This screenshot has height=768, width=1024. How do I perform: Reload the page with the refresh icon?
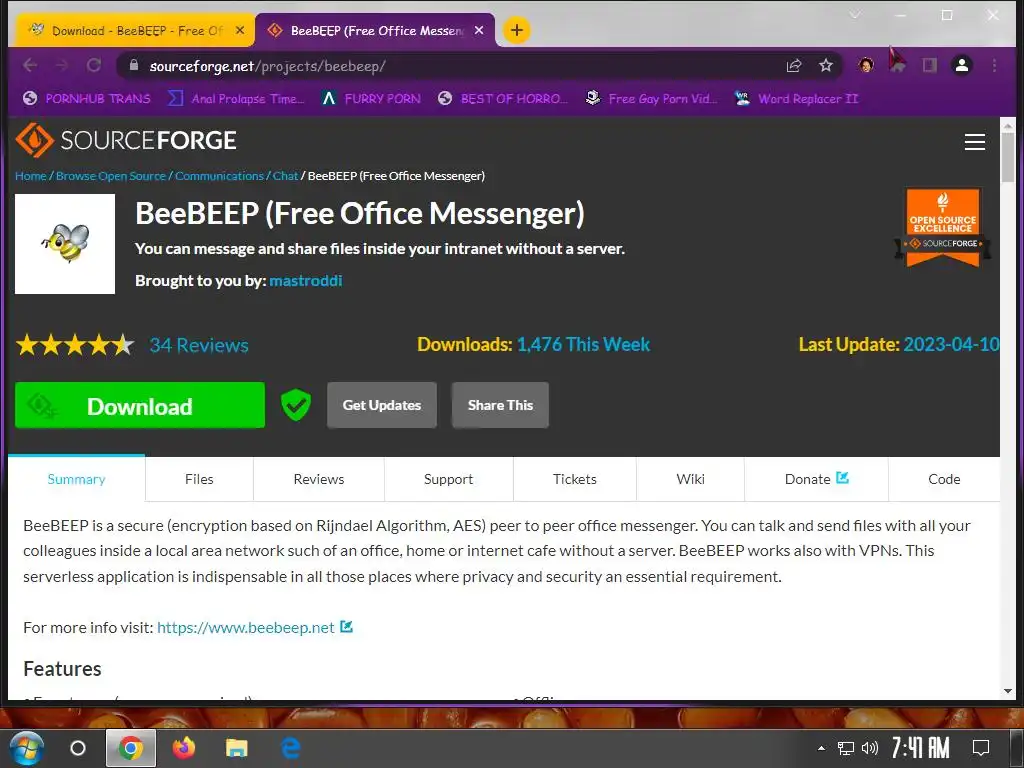pyautogui.click(x=94, y=65)
